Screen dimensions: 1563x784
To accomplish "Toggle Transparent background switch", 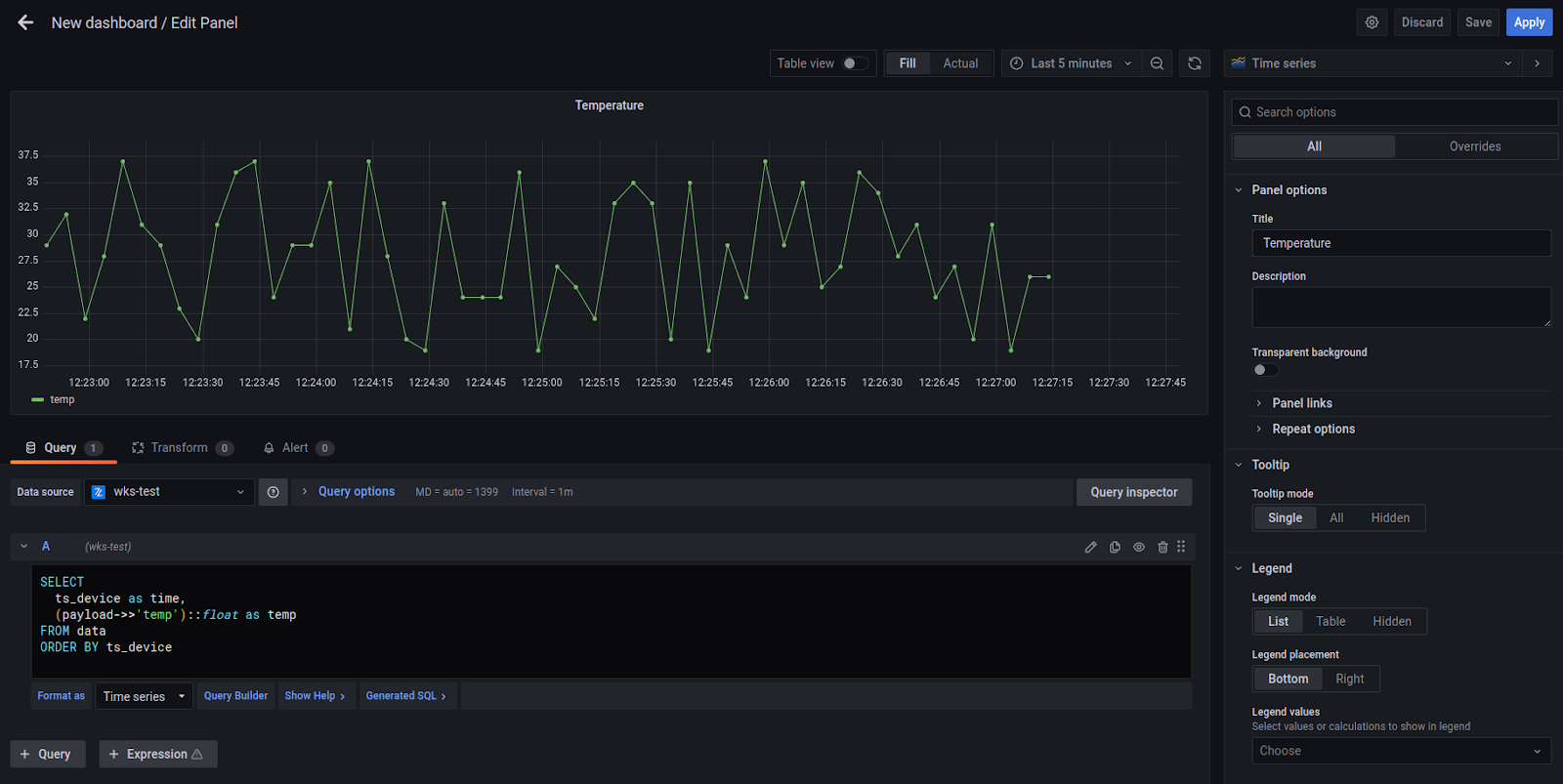I will tap(1265, 370).
